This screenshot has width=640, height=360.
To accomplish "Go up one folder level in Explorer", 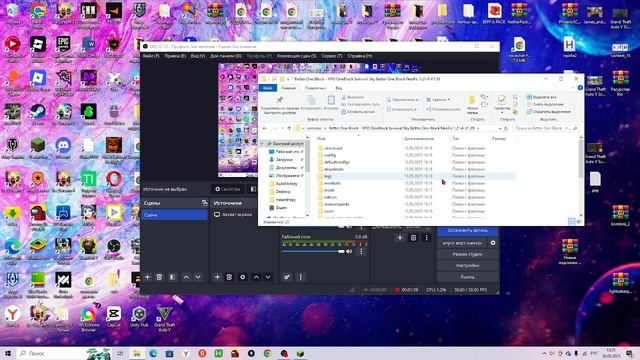I will tap(289, 128).
